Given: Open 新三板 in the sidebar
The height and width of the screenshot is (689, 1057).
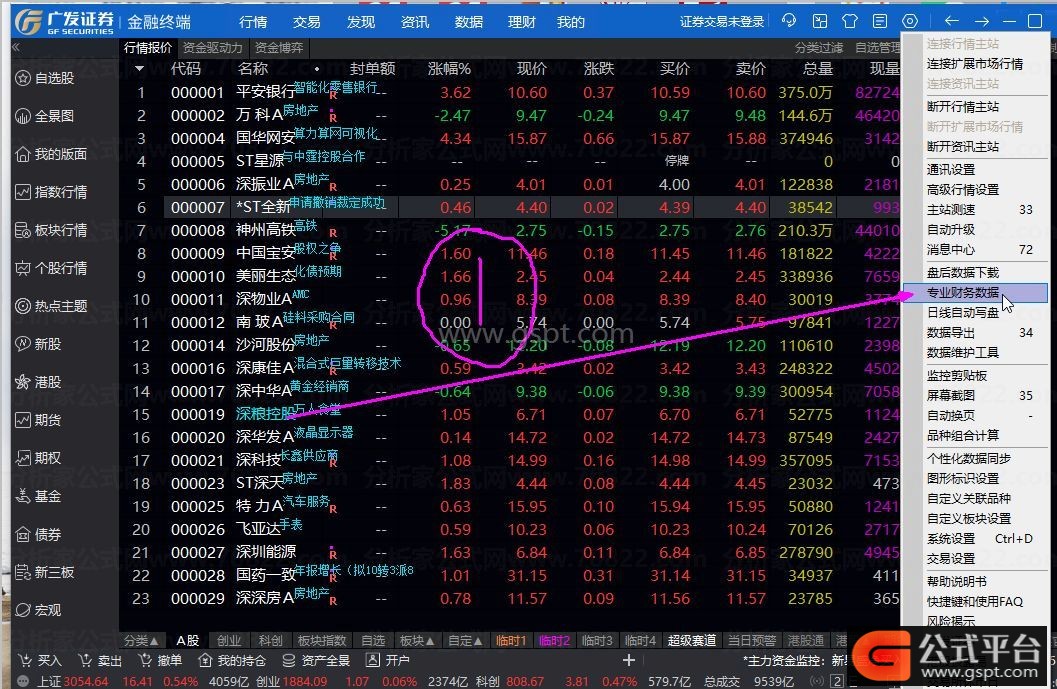Looking at the screenshot, I should 44,572.
